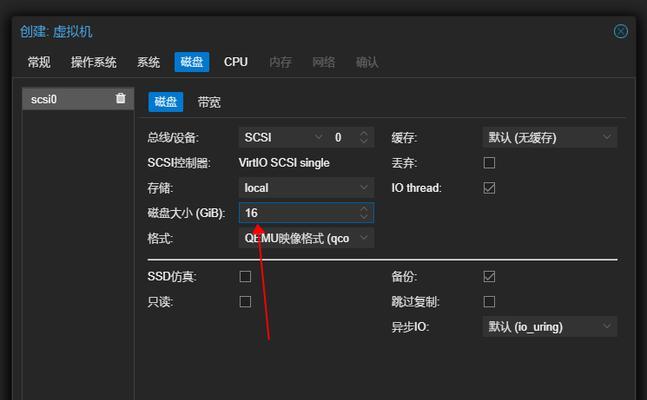Viewport: 647px width, 400px height.
Task: Toggle the 备份 checkbox
Action: (489, 277)
